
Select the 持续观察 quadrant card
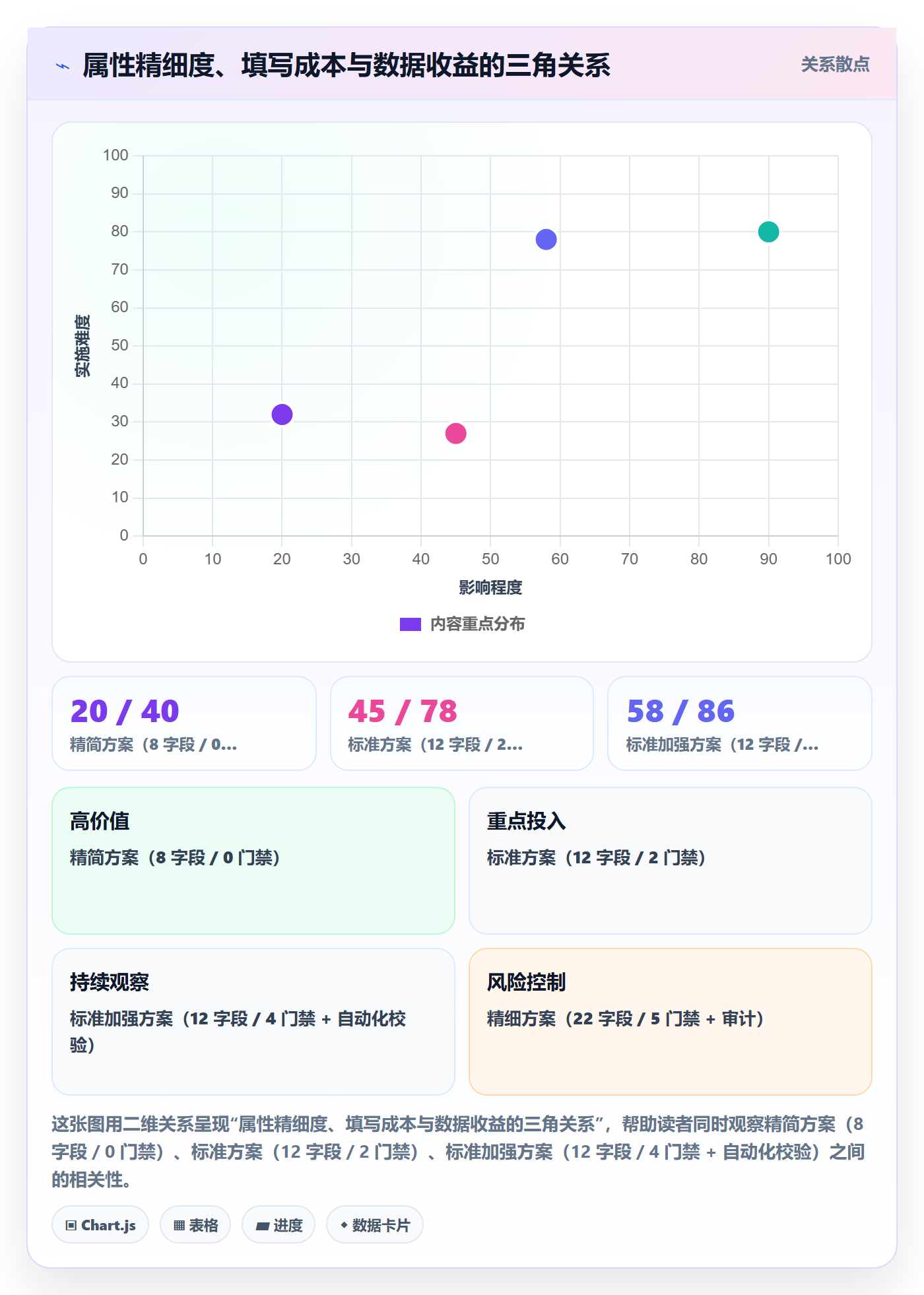coord(253,1022)
